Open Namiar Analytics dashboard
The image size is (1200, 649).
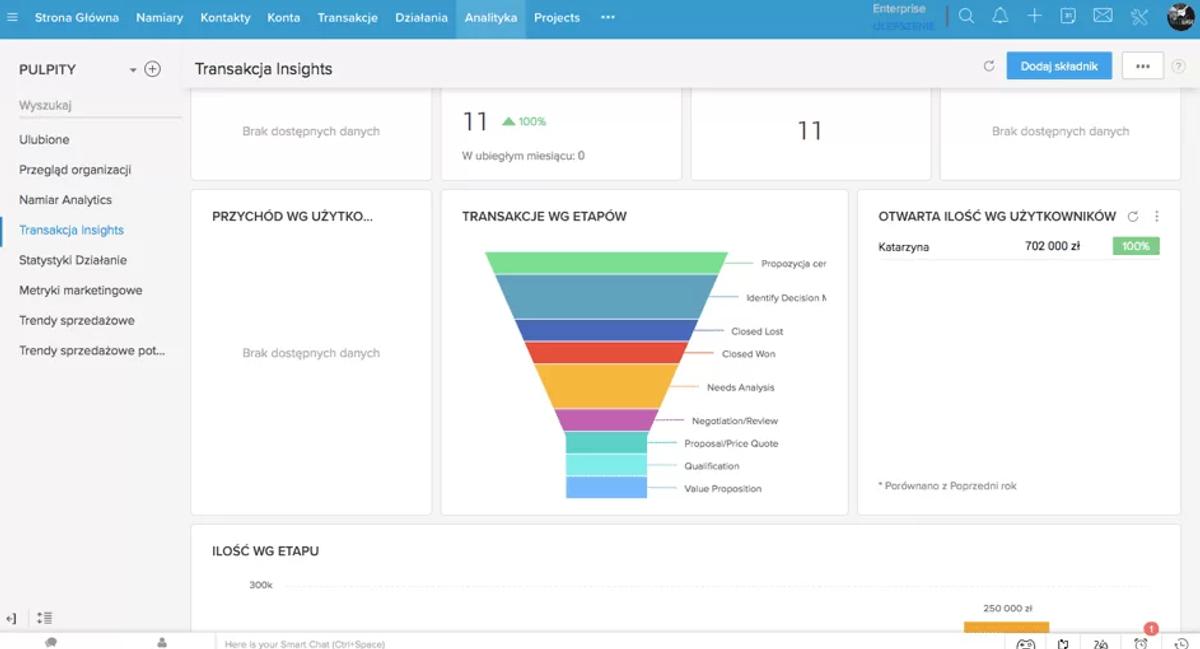pos(65,200)
